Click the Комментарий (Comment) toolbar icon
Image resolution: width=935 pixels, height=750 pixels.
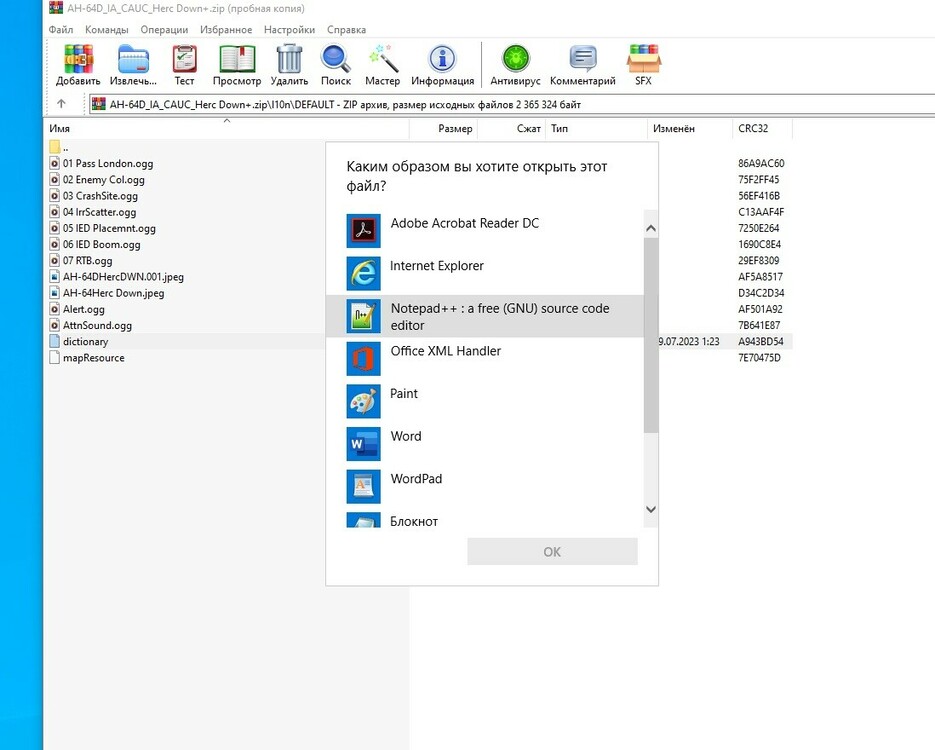583,60
